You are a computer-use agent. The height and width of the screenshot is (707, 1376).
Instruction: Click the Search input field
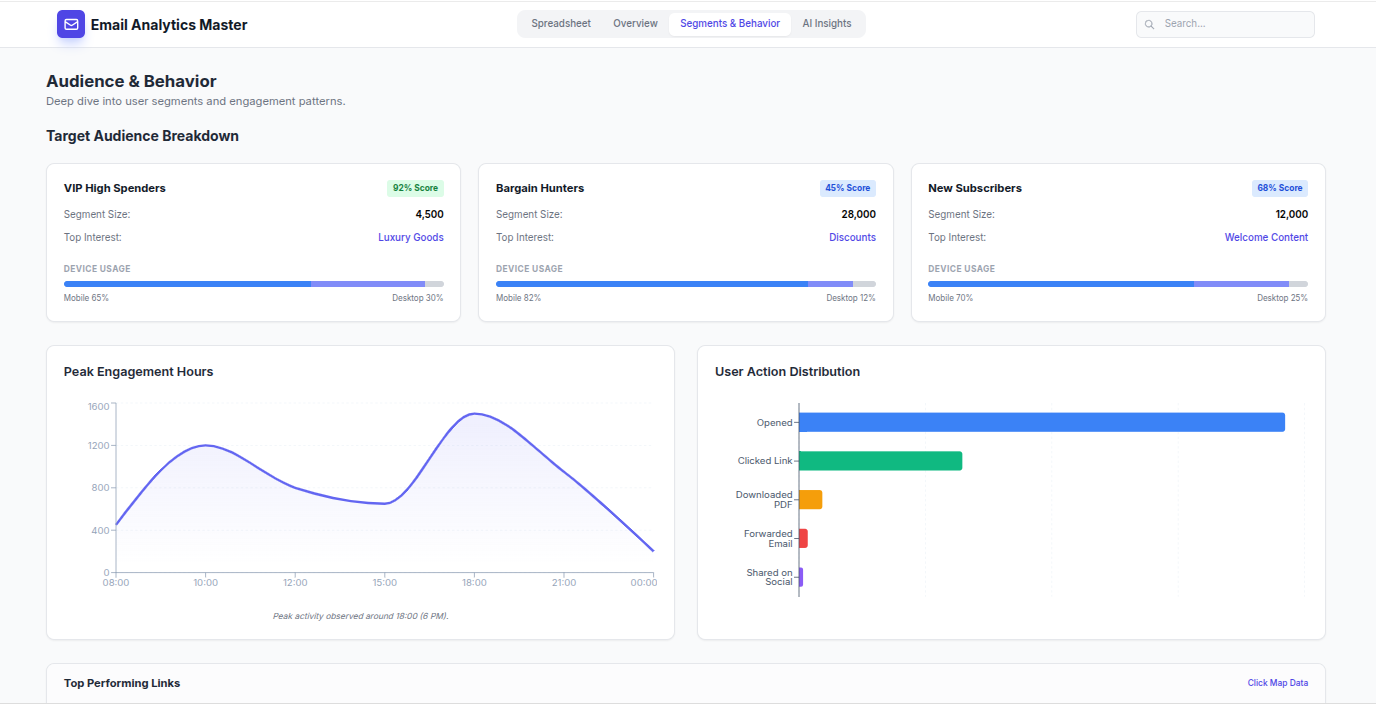1234,24
